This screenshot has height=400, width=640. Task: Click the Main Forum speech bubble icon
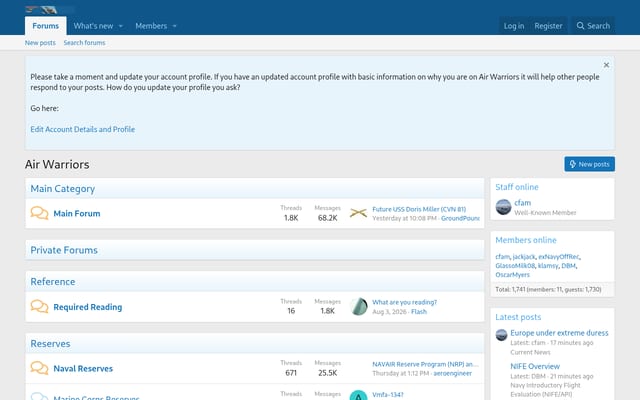coord(39,213)
